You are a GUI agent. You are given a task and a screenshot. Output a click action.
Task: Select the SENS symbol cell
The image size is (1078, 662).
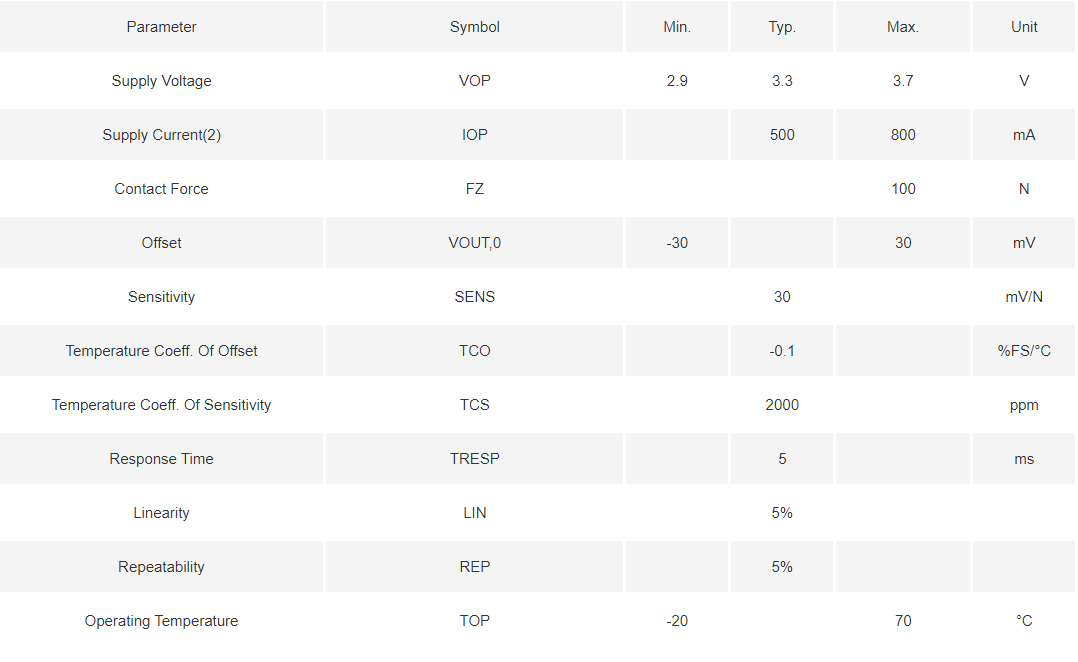(474, 297)
